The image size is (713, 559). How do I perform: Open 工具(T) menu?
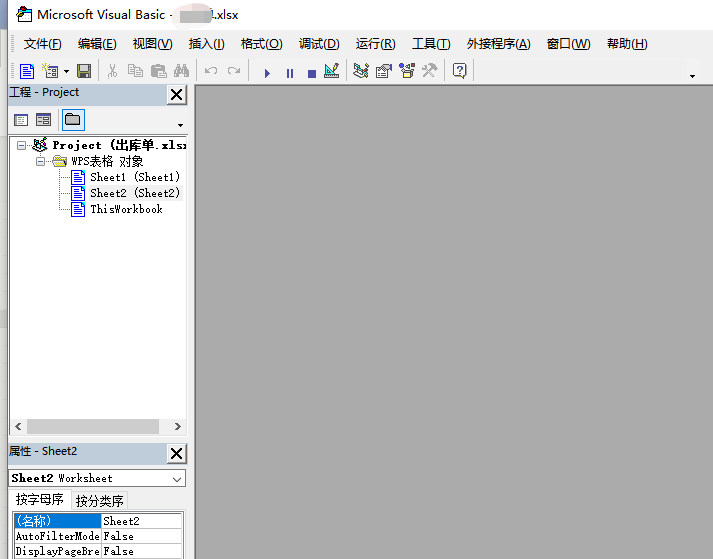pos(431,44)
